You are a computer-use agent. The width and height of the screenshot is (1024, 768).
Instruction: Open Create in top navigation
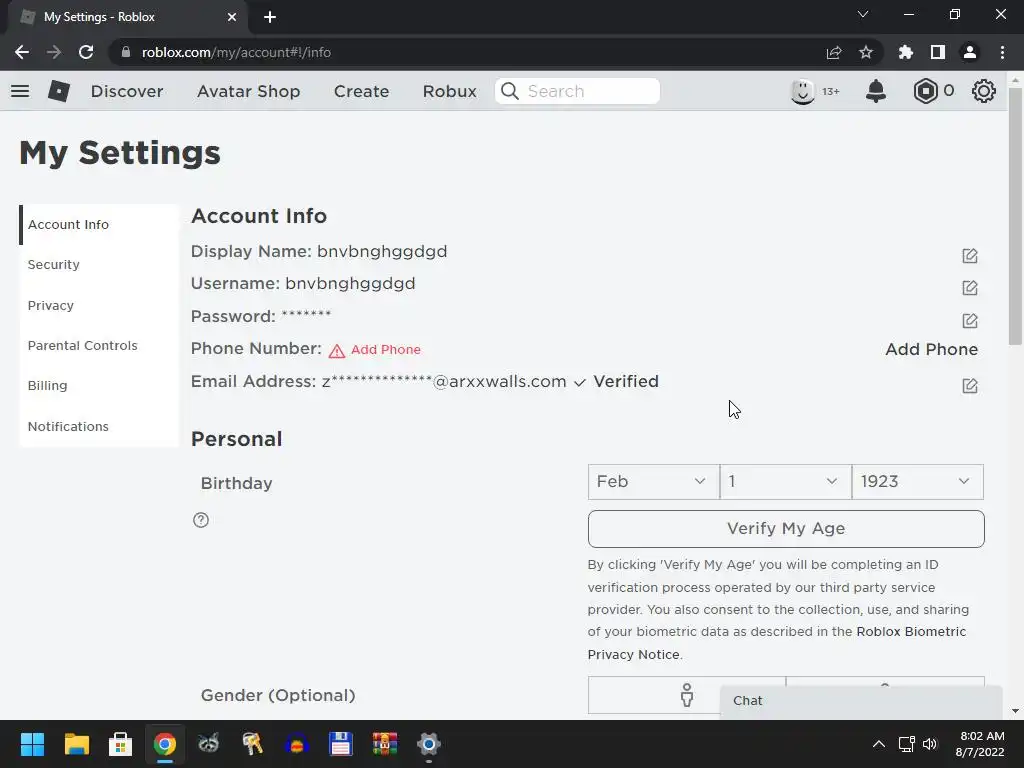[x=361, y=91]
